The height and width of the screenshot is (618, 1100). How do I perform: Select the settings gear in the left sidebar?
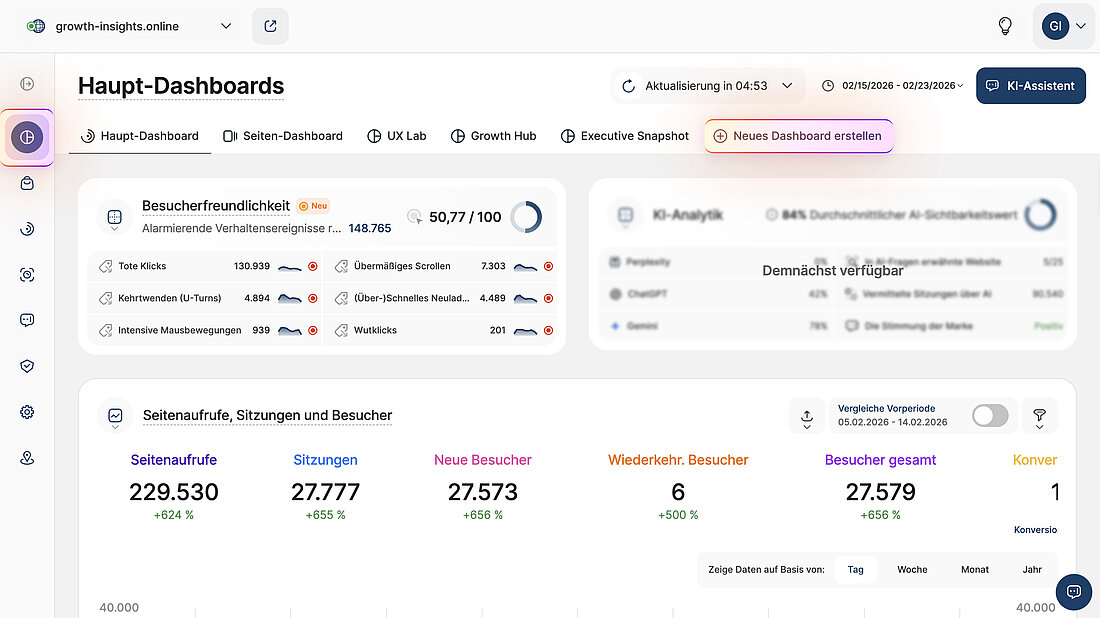point(27,411)
